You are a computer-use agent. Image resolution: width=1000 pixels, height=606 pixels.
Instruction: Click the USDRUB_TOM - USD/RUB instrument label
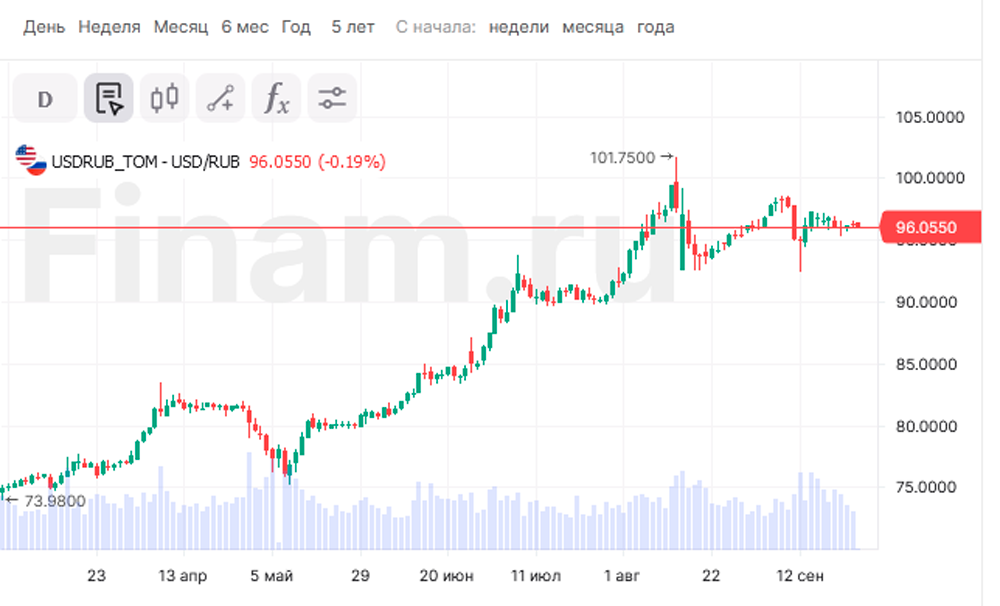pyautogui.click(x=146, y=161)
